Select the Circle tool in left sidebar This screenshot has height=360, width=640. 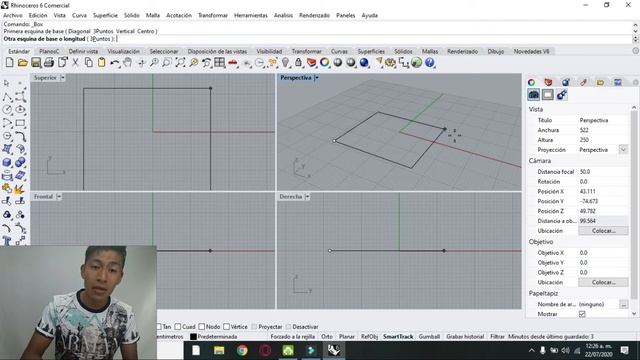click(x=7, y=110)
